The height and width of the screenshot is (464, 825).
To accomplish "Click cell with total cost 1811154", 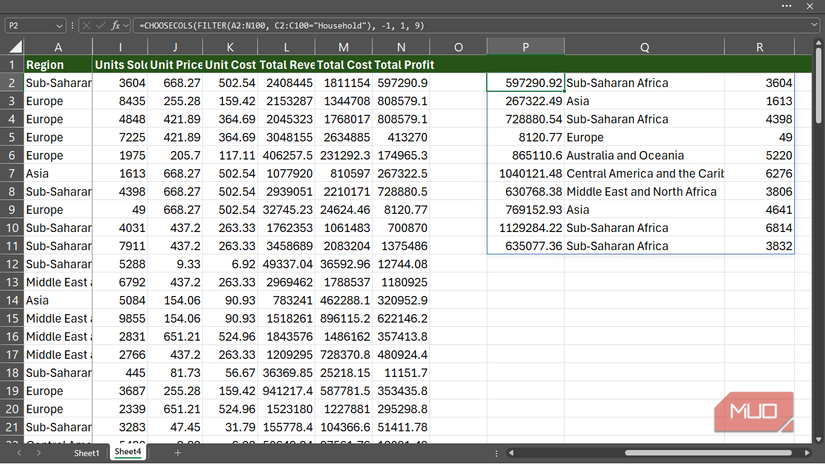I will click(344, 83).
